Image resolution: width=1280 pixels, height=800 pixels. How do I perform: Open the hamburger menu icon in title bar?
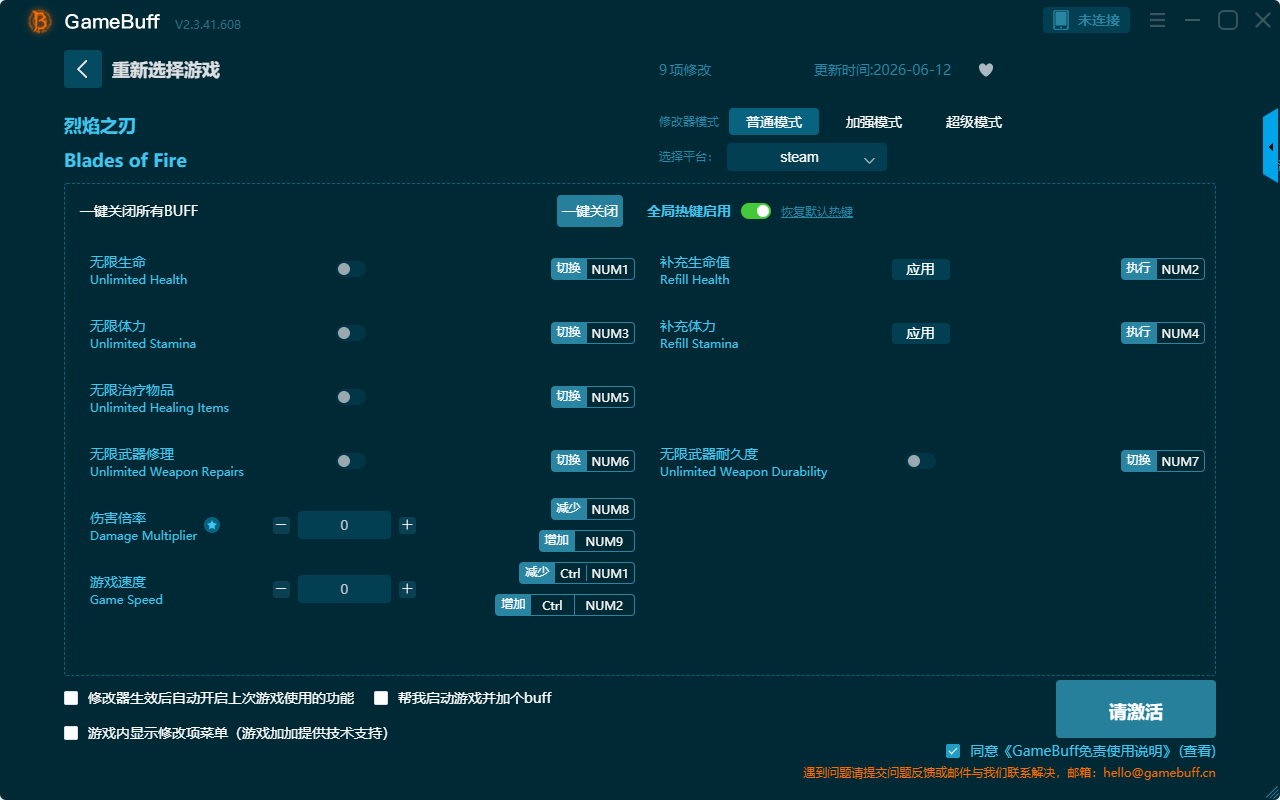(1158, 20)
